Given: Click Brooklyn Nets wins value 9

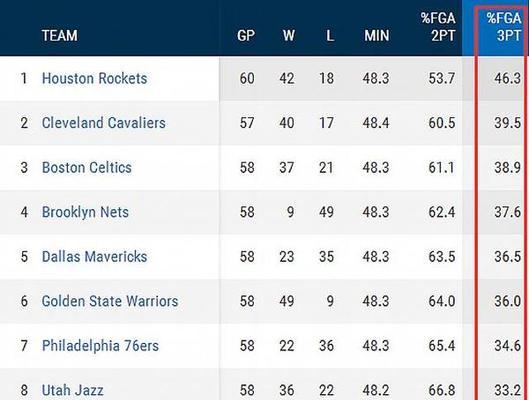Looking at the screenshot, I should click(x=290, y=212).
